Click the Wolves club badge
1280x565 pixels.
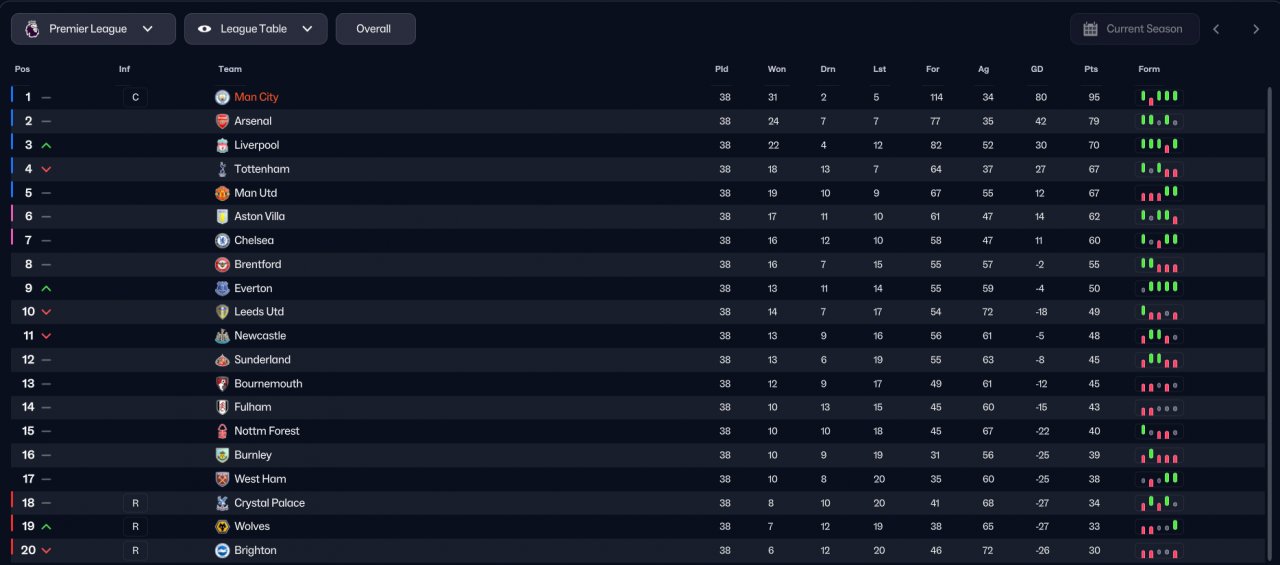coord(222,527)
